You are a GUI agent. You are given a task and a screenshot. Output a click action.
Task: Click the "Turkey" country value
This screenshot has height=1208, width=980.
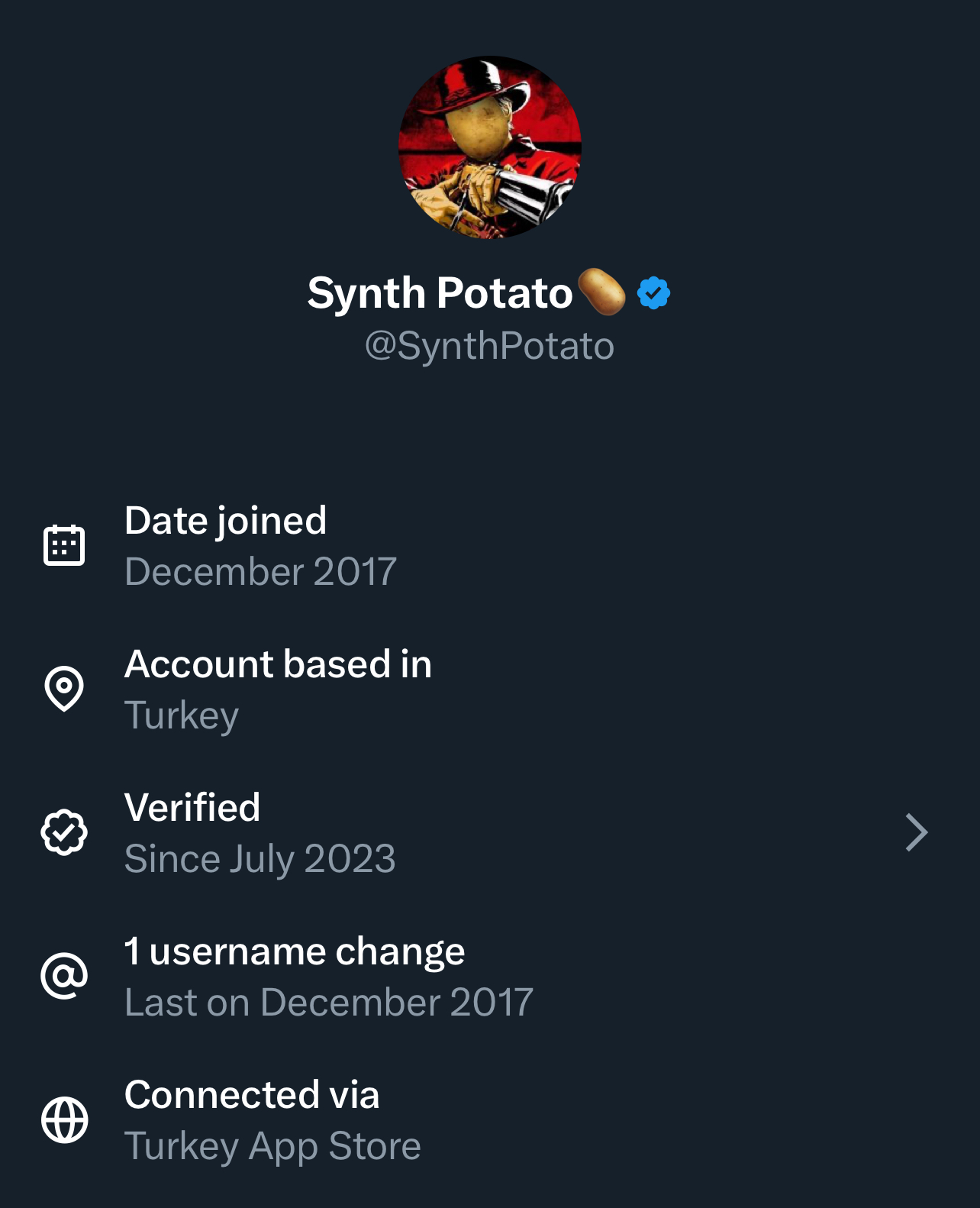(182, 715)
